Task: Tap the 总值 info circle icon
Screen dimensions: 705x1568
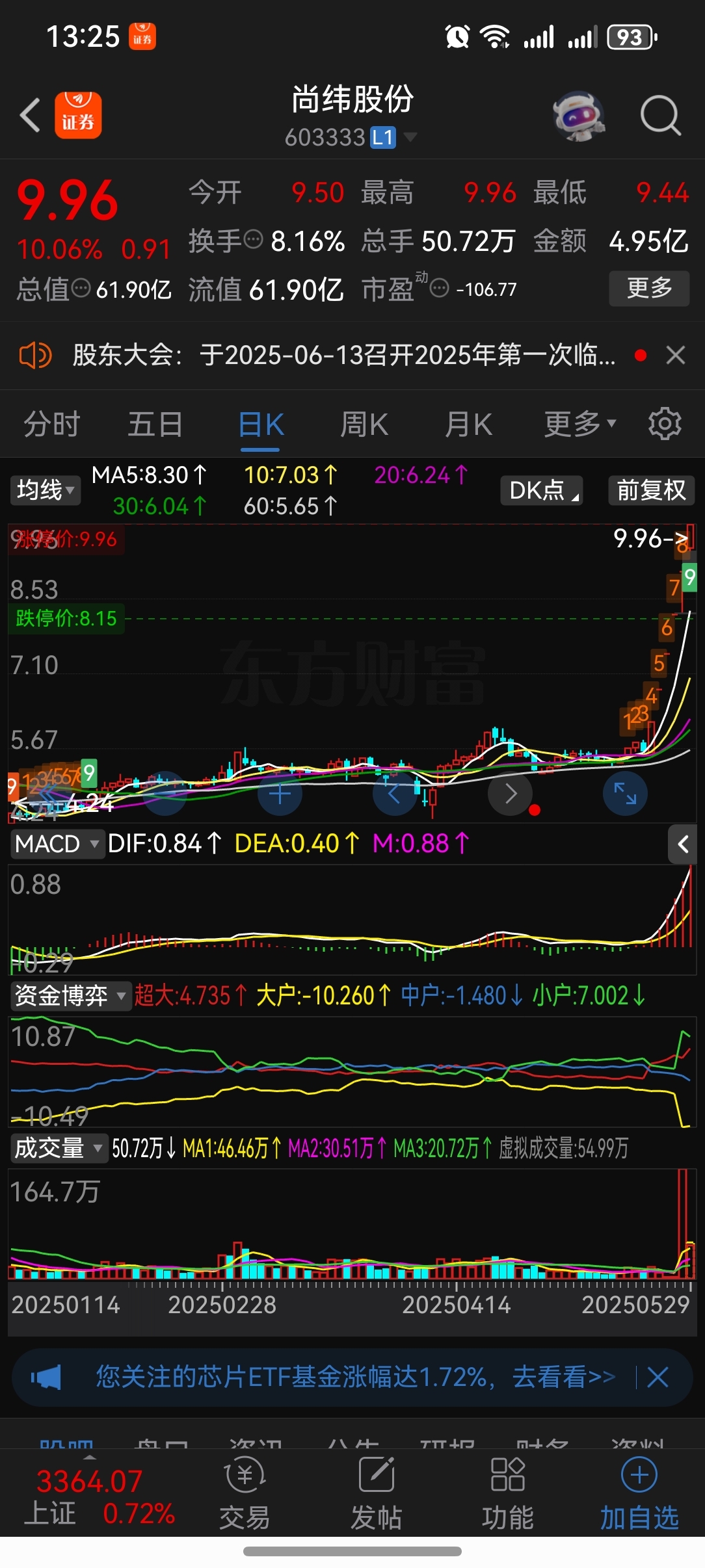Action: point(81,287)
